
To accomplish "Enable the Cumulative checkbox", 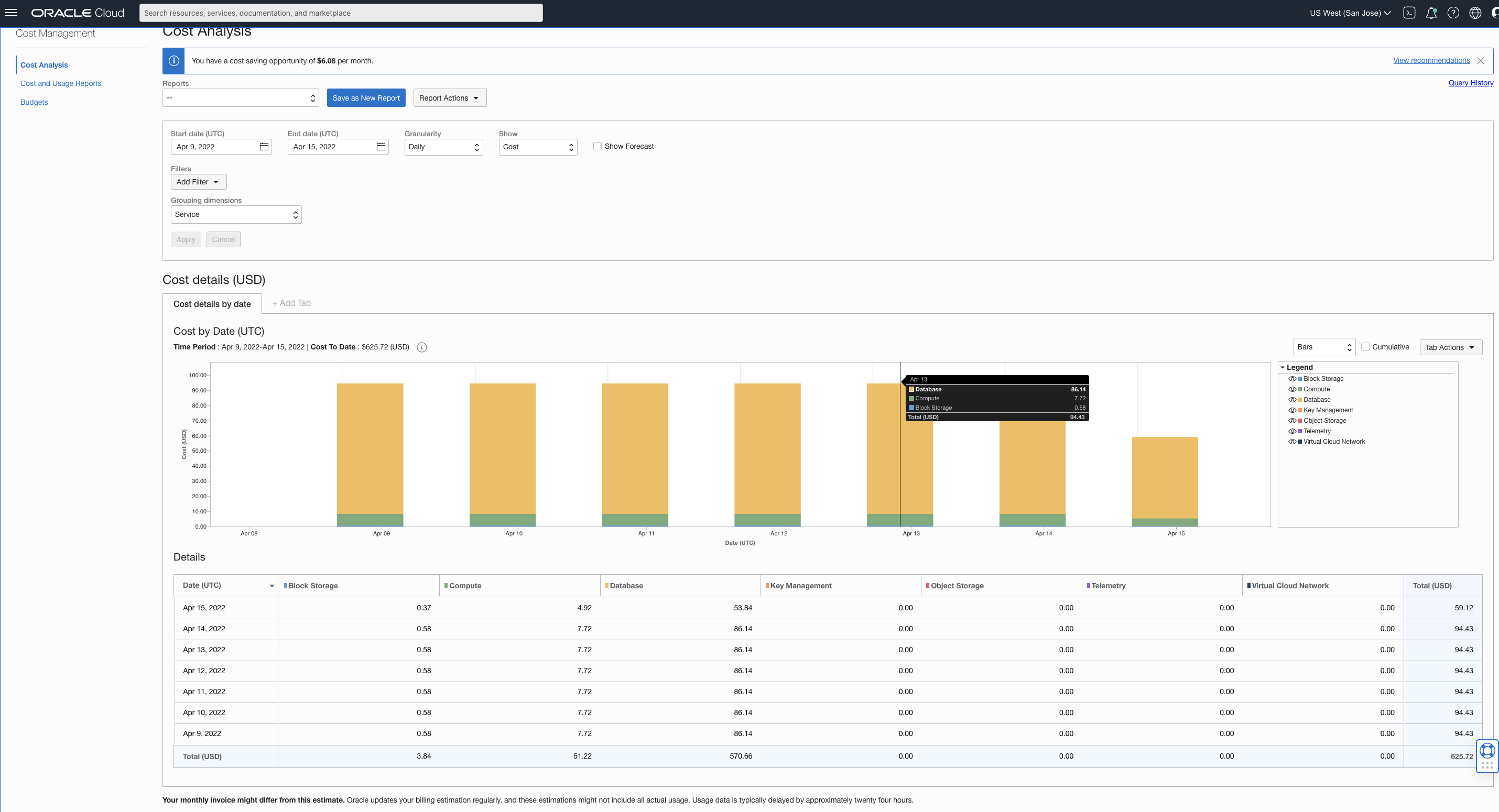I will 1366,347.
